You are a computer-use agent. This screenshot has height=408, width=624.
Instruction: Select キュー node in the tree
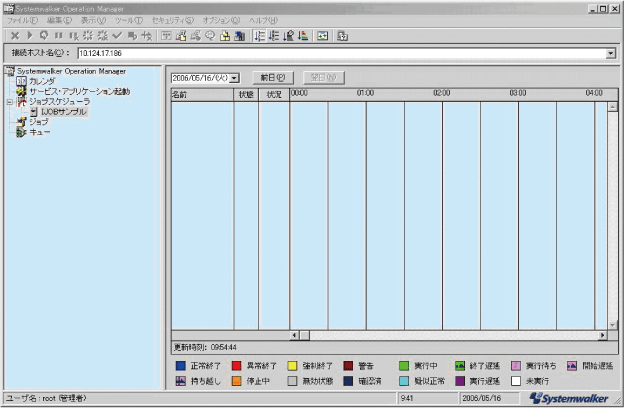[x=40, y=132]
